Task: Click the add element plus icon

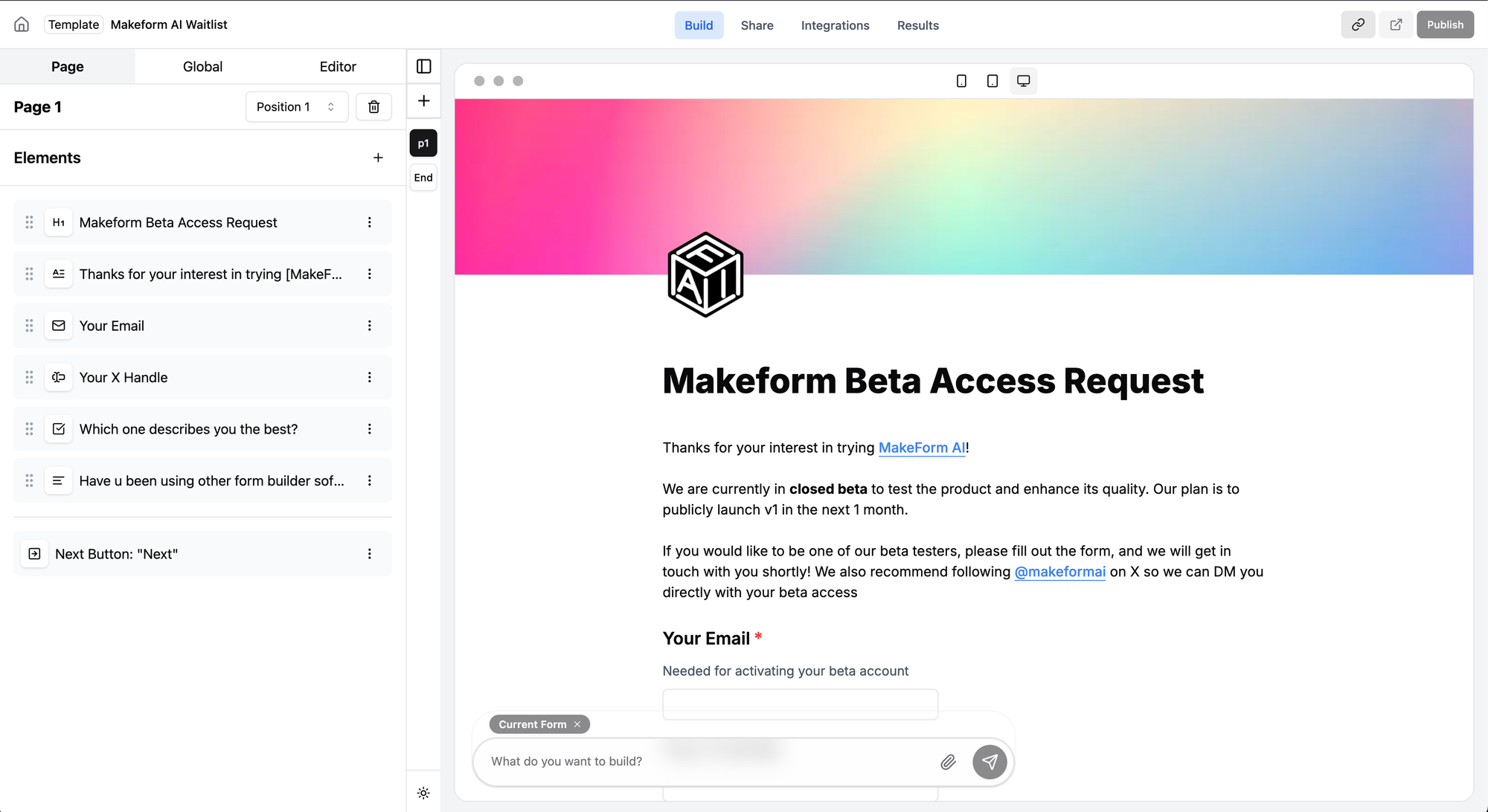Action: point(378,158)
